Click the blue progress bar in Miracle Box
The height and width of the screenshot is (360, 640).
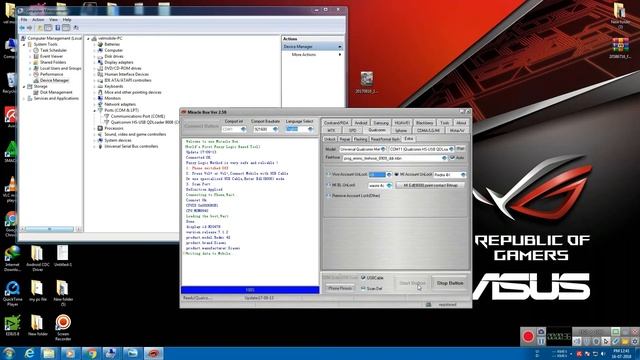(x=250, y=290)
